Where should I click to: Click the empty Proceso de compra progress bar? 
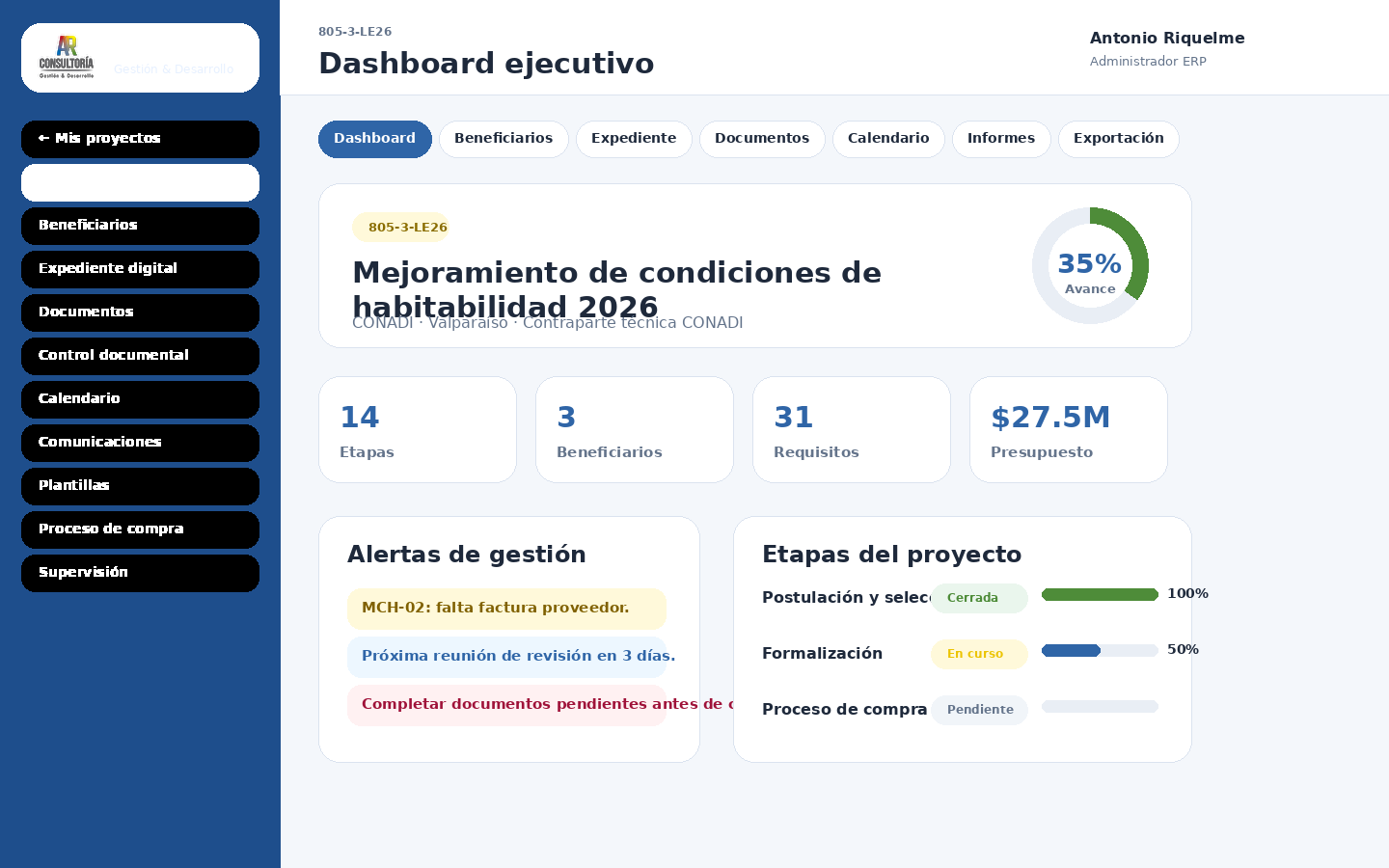[x=1100, y=707]
